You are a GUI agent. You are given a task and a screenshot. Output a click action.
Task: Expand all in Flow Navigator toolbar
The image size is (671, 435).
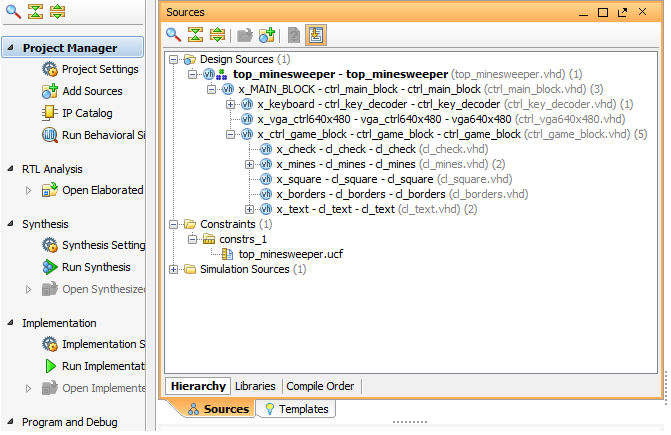click(x=57, y=11)
